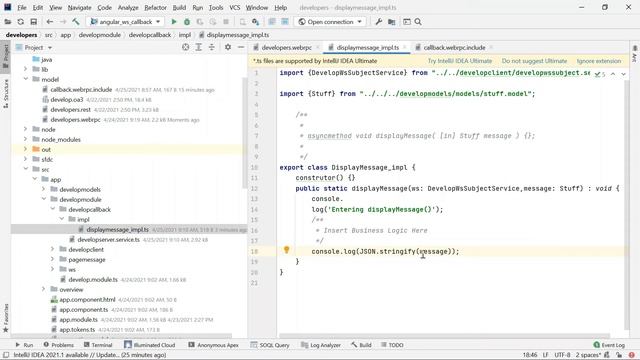Toggle the Anonymous Apex tool window
640x360 pixels.
pos(213,345)
